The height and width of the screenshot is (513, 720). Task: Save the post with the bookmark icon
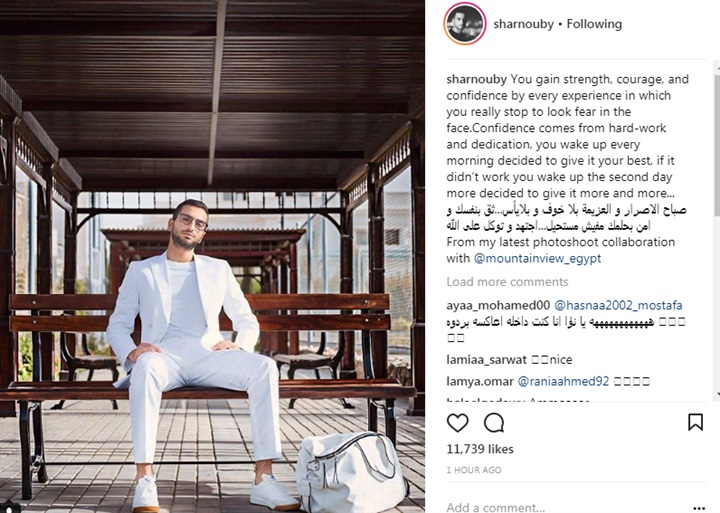[695, 422]
